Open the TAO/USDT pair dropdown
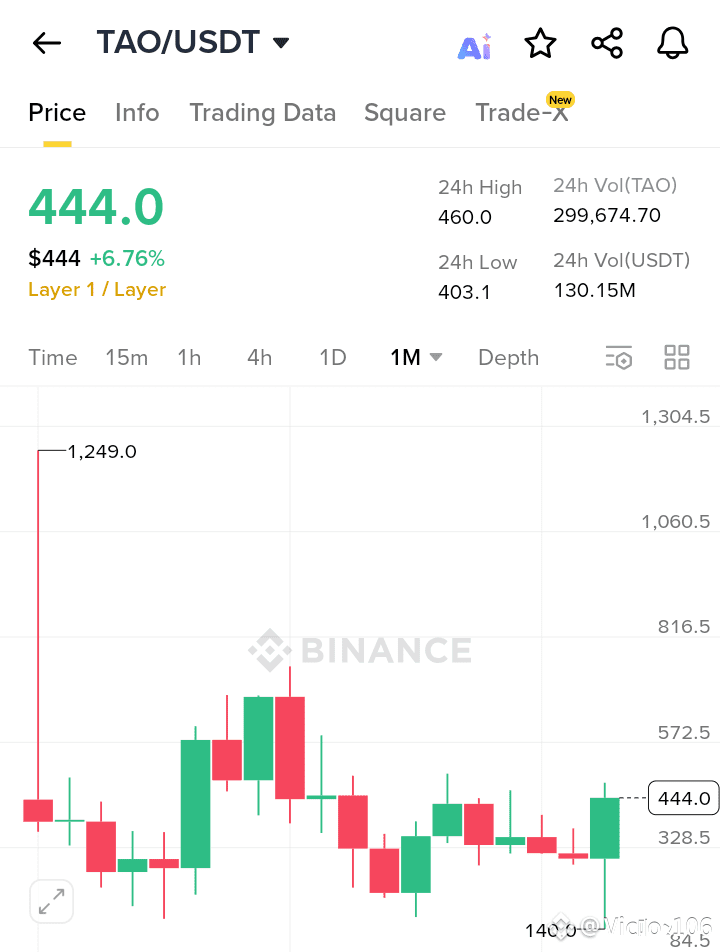Image resolution: width=720 pixels, height=952 pixels. [280, 42]
